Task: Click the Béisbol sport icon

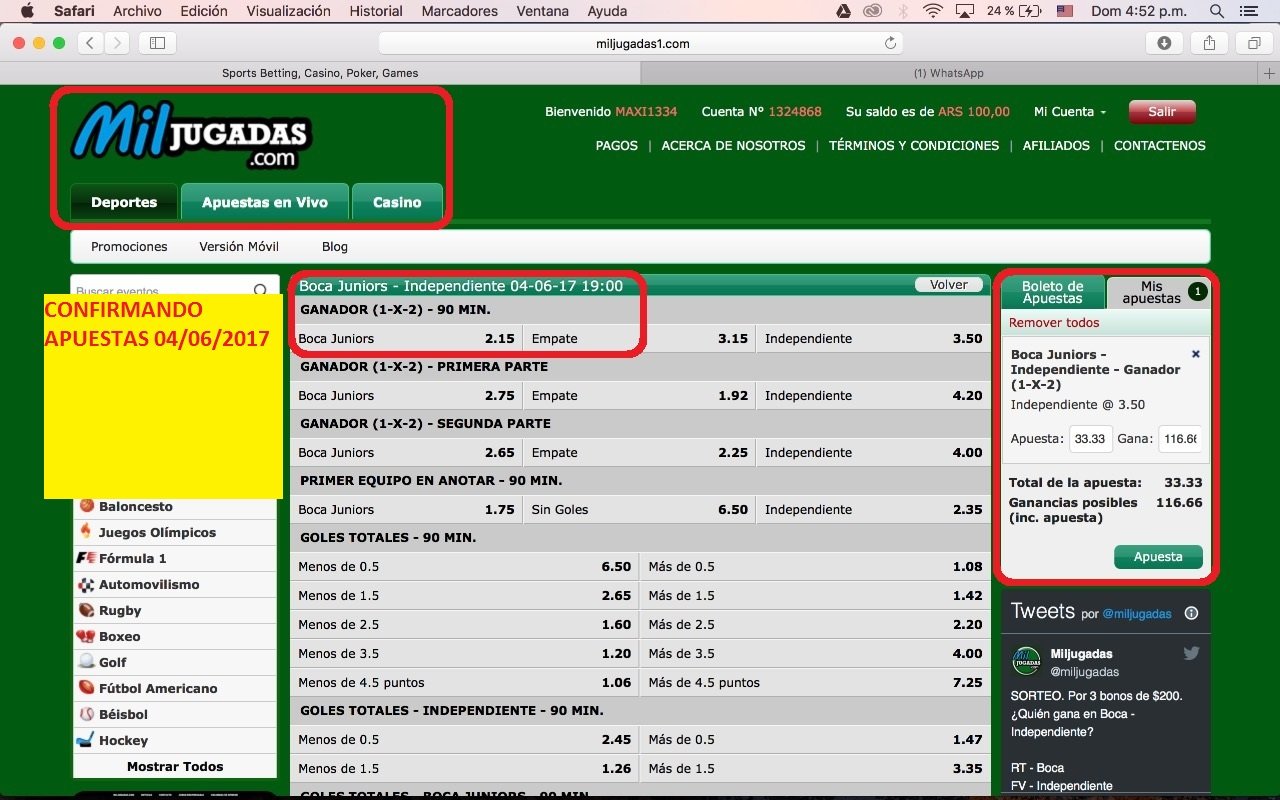Action: (x=87, y=714)
